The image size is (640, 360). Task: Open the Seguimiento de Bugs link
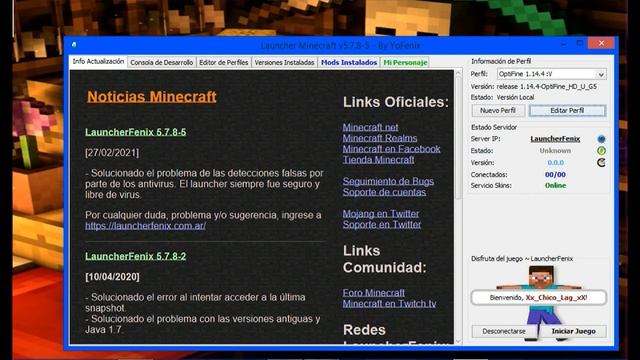coord(388,181)
